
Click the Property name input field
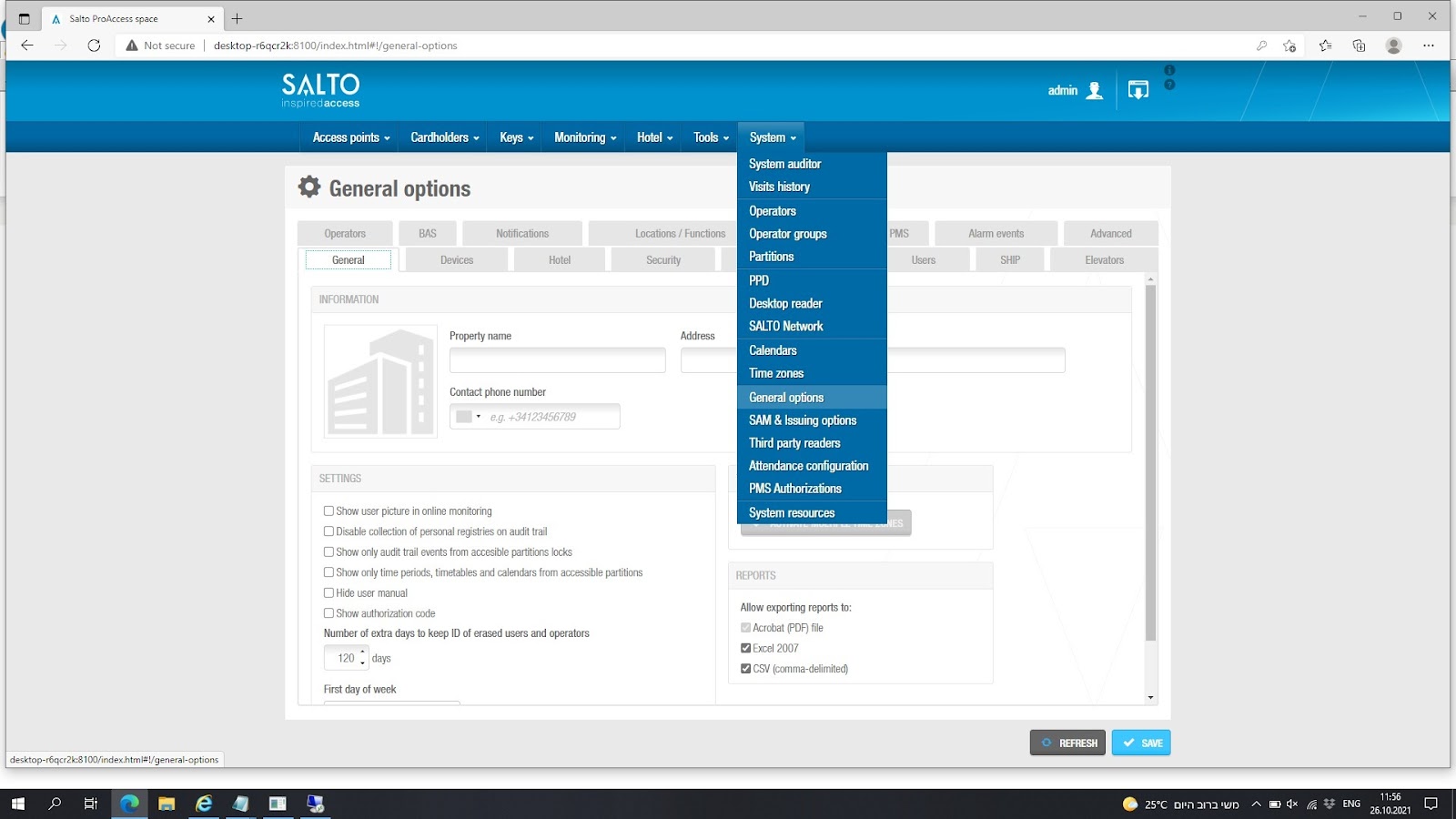coord(558,360)
